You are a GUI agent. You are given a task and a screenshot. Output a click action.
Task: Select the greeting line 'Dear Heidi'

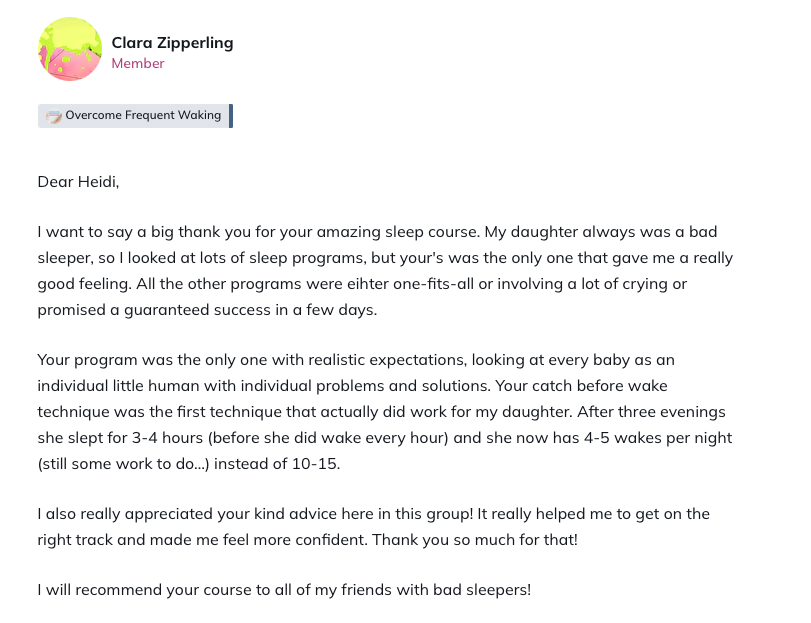click(78, 181)
